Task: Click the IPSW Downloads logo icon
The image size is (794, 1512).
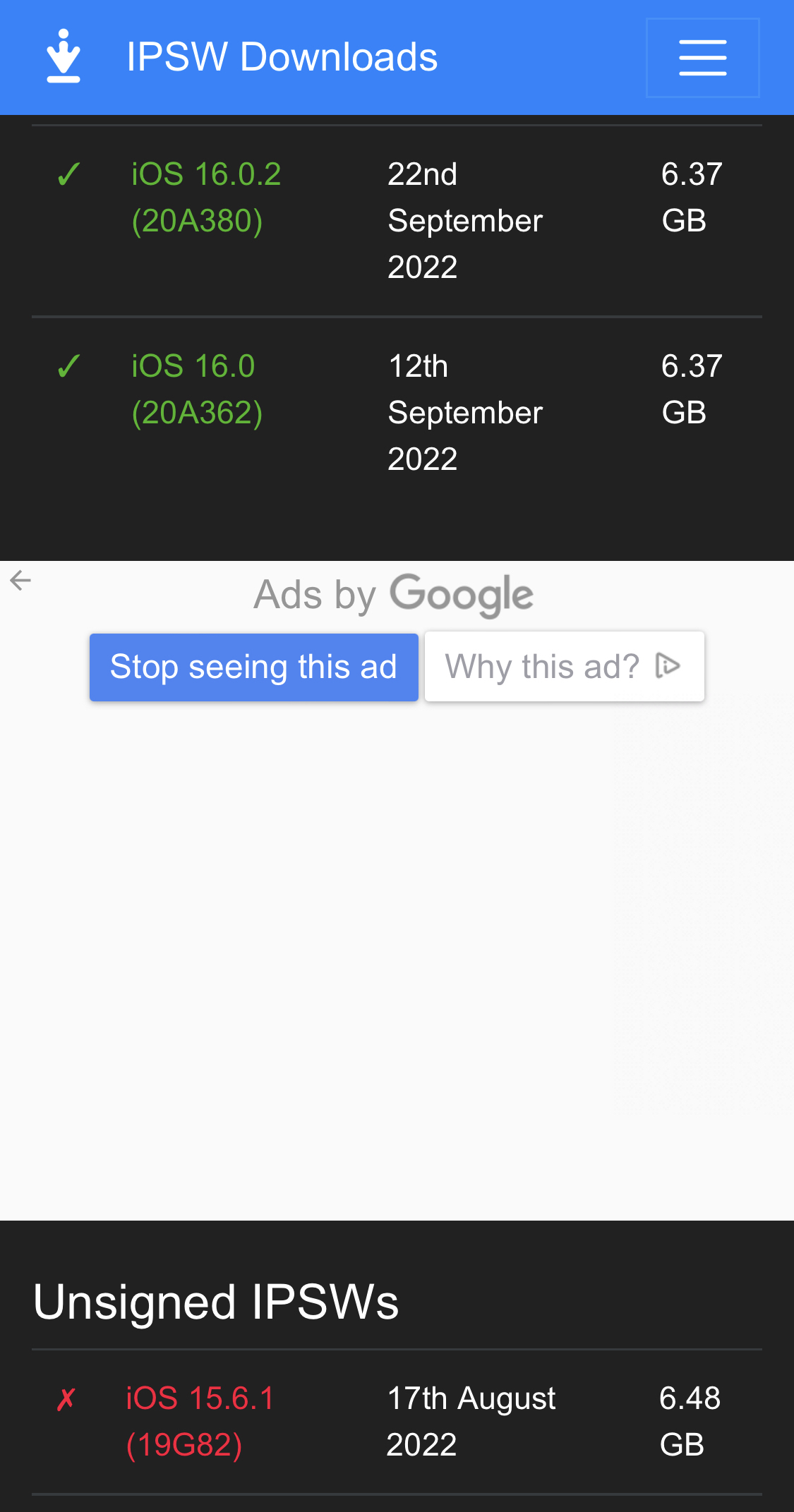Action: click(64, 56)
